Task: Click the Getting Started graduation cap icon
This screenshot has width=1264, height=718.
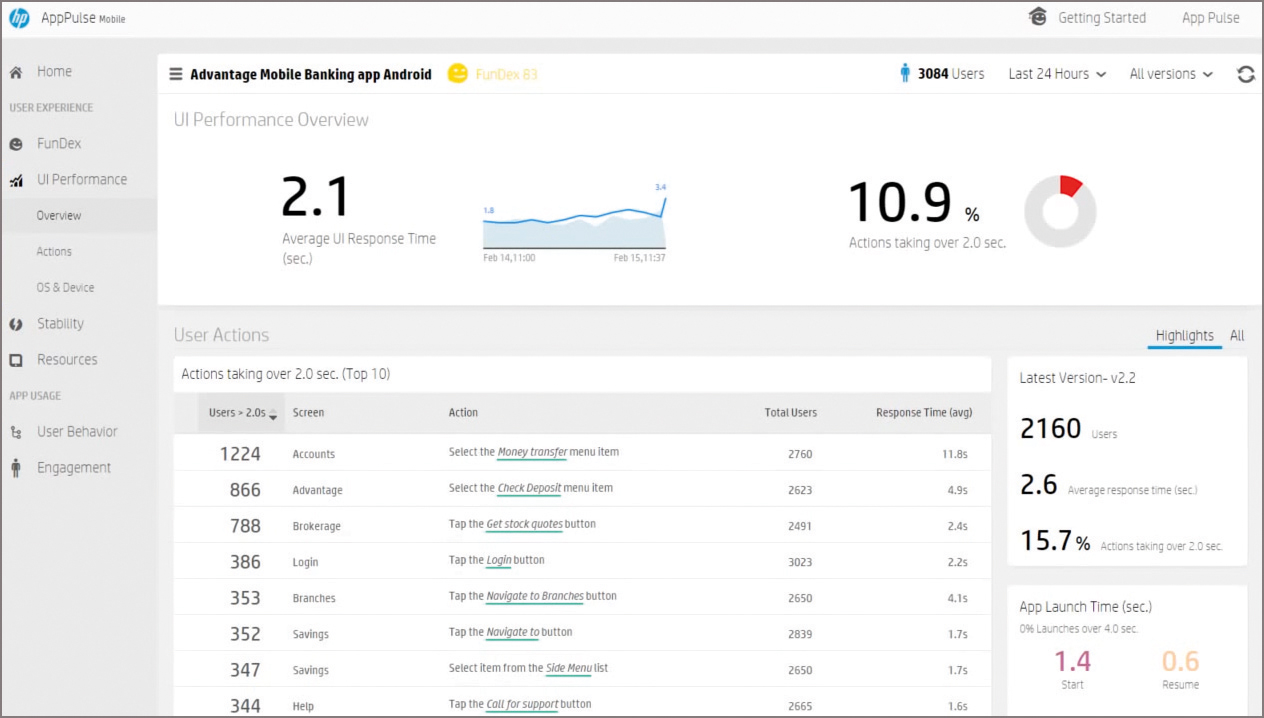Action: [x=1038, y=17]
